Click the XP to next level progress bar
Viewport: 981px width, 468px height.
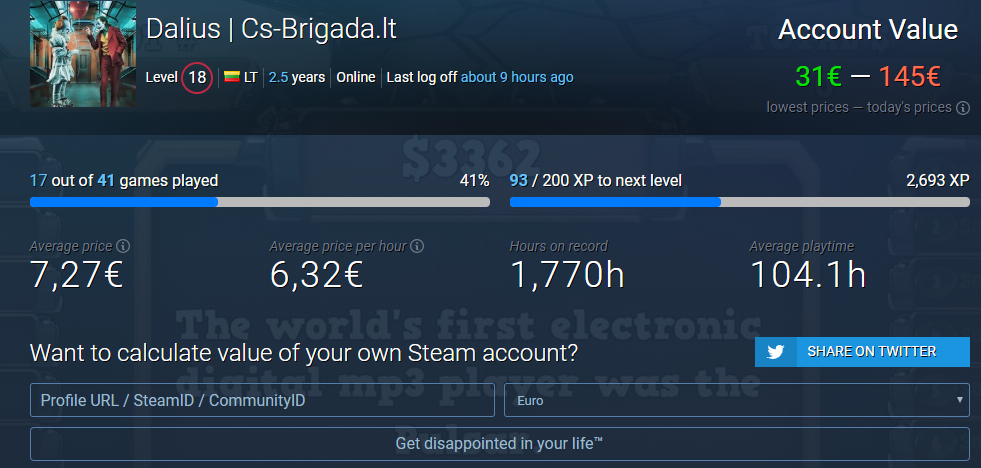tap(740, 202)
